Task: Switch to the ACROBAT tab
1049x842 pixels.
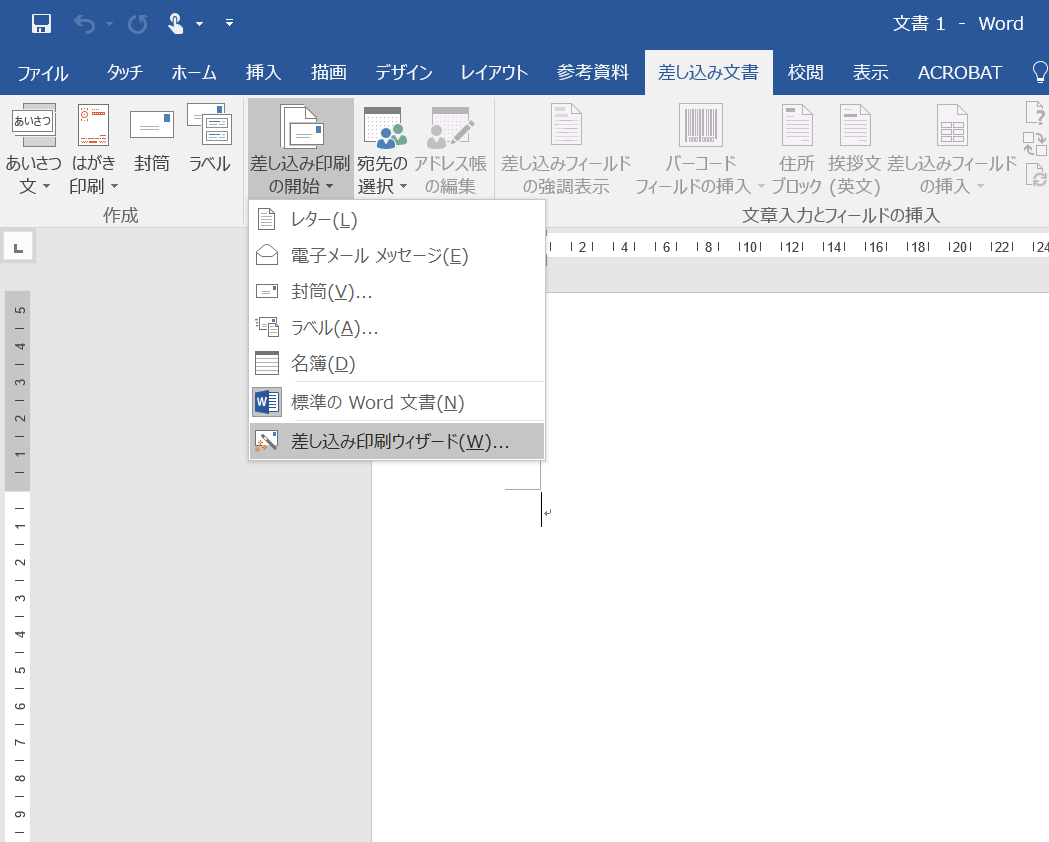Action: pyautogui.click(x=960, y=72)
